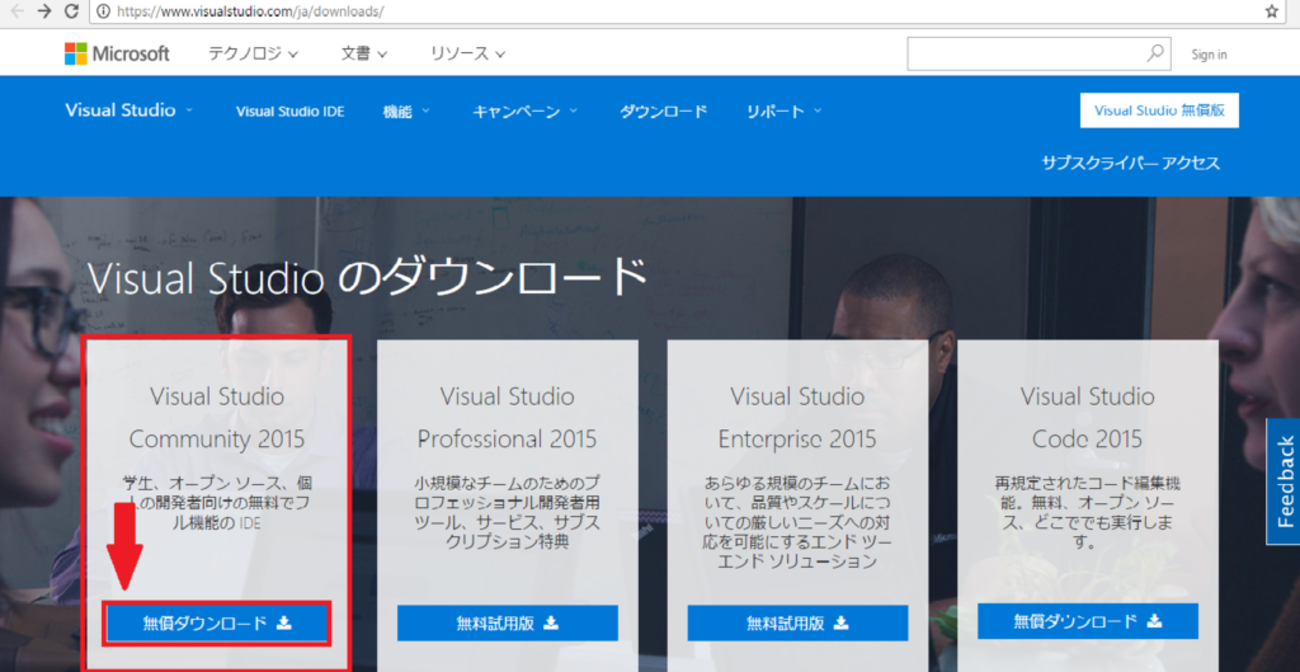
Task: Click the Microsoft logo
Action: 117,54
